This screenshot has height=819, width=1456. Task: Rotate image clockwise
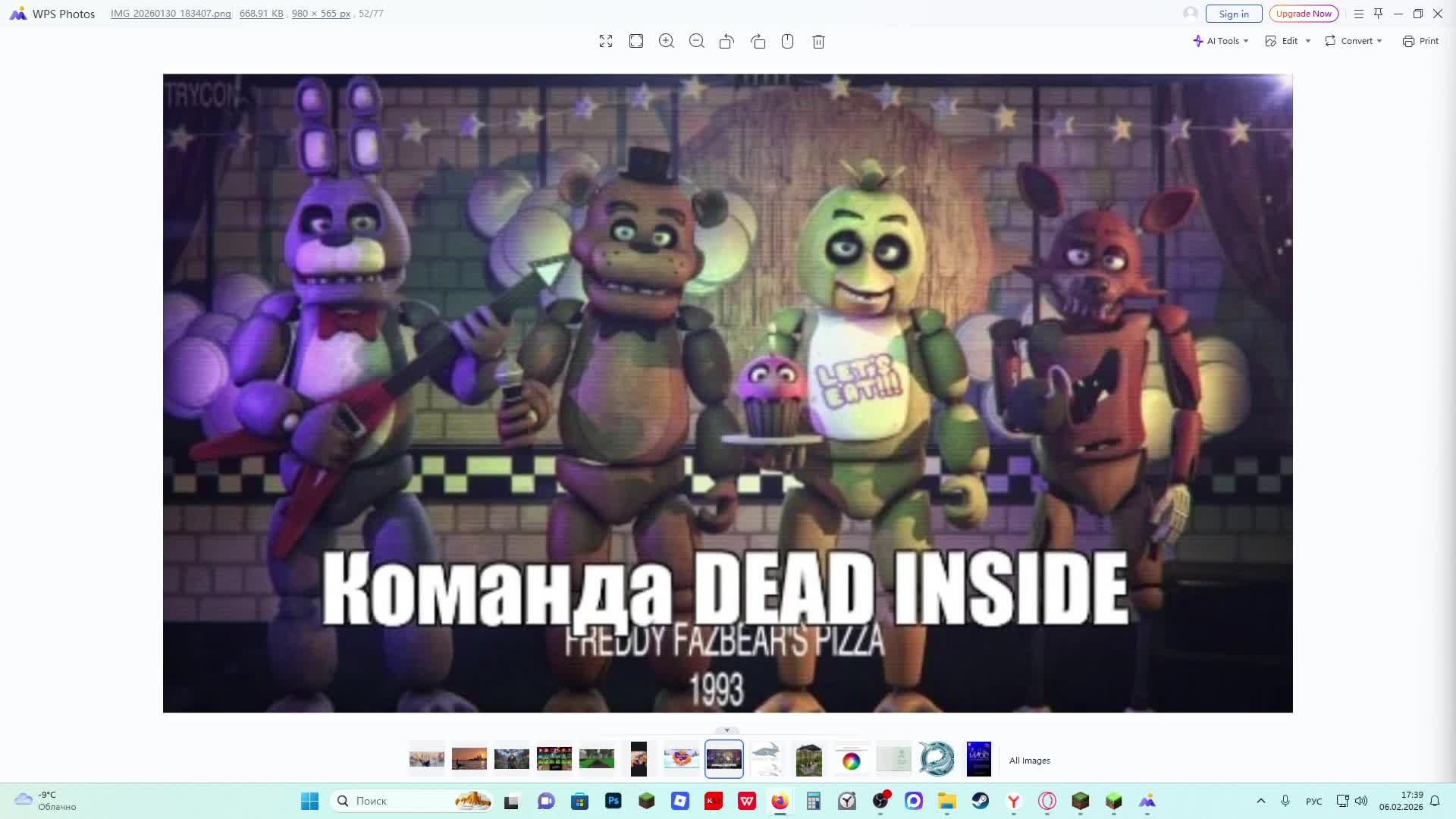pyautogui.click(x=758, y=42)
